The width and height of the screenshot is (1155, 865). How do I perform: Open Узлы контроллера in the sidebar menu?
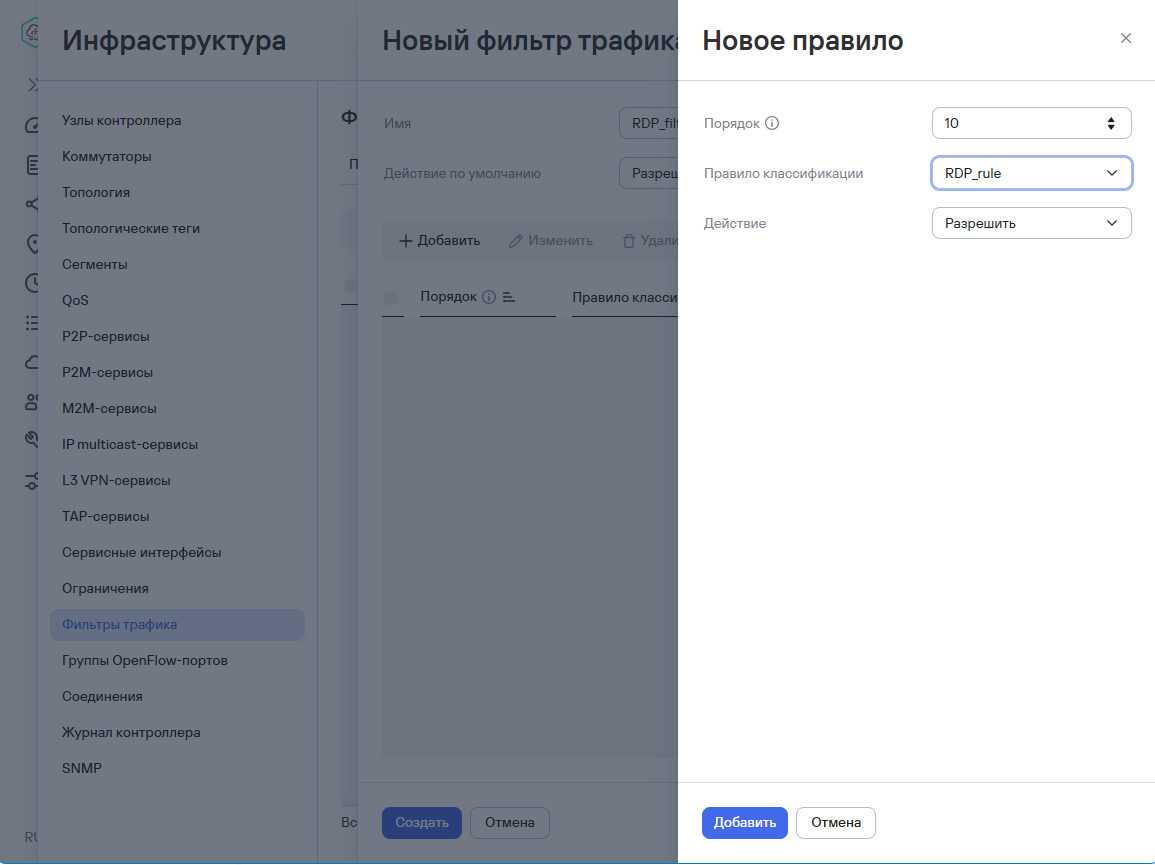[x=122, y=120]
